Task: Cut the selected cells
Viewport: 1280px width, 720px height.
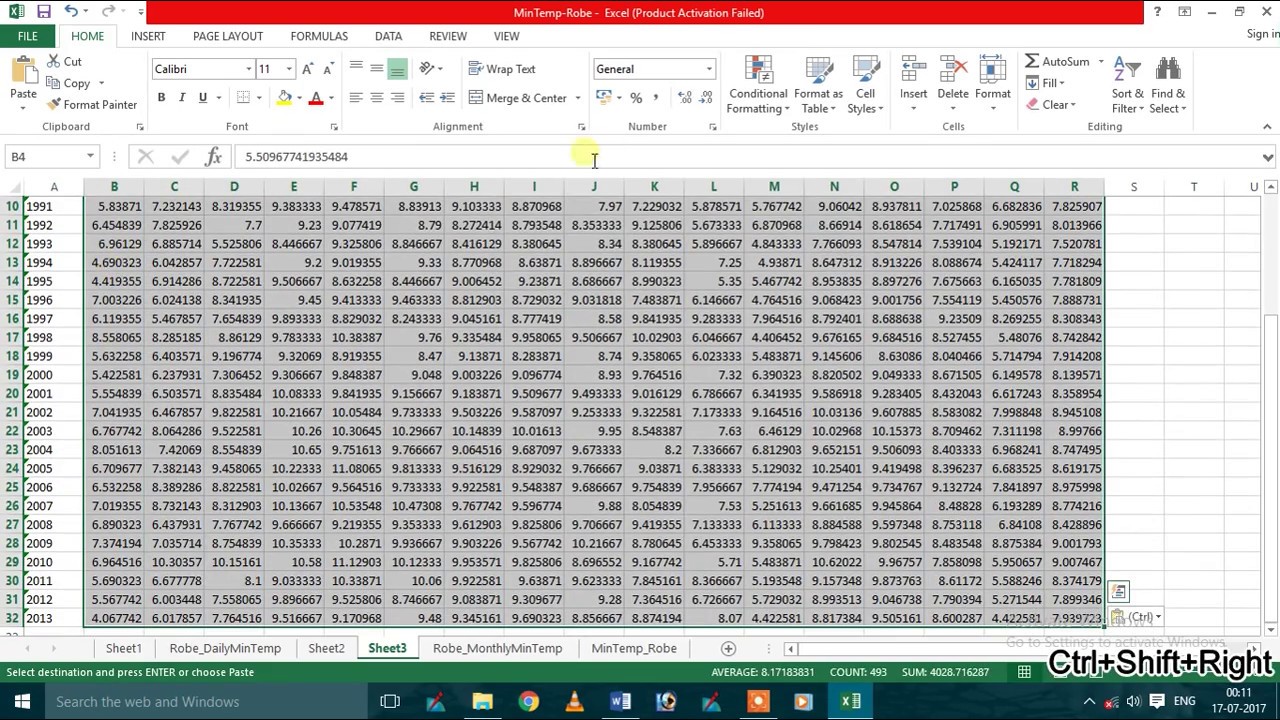Action: tap(65, 62)
